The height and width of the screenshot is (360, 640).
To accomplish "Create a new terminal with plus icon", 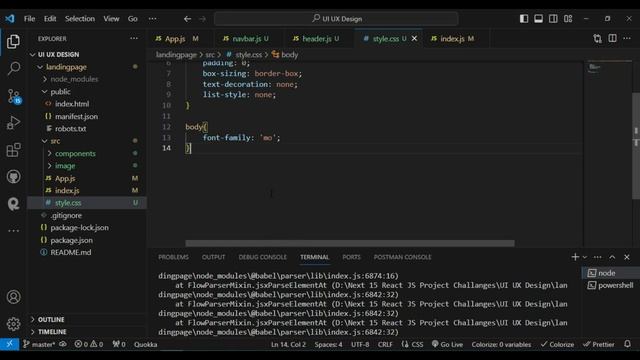I will 575,257.
